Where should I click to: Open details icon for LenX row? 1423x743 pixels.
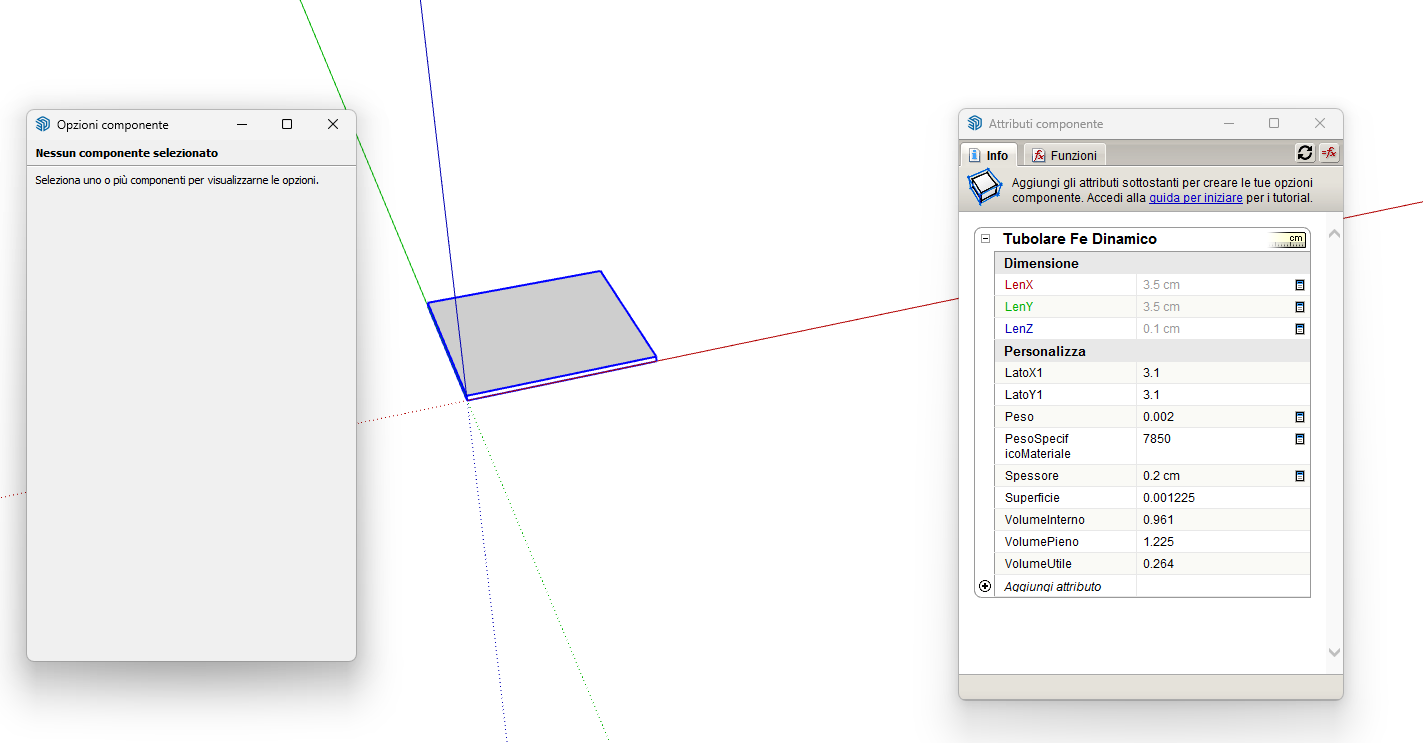(x=1300, y=285)
